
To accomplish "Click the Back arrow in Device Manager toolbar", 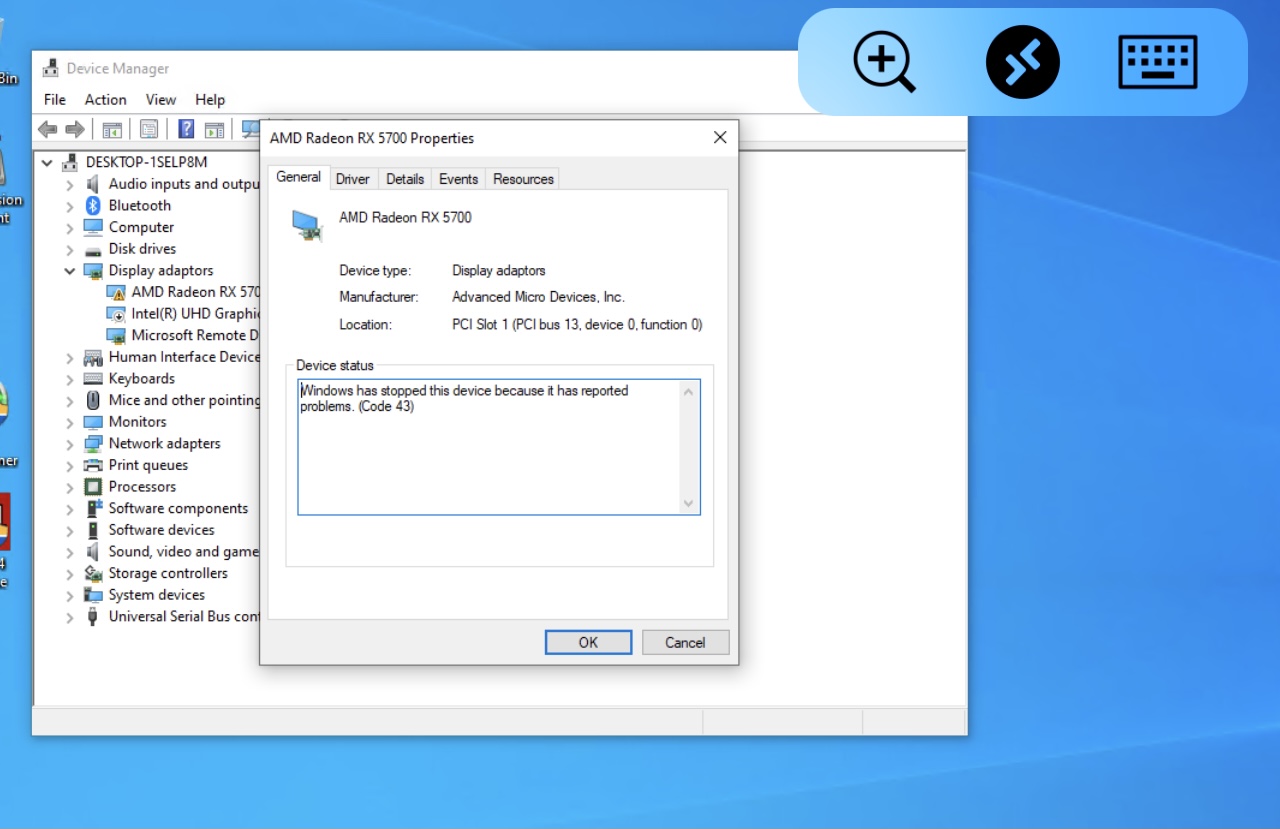I will pos(47,129).
